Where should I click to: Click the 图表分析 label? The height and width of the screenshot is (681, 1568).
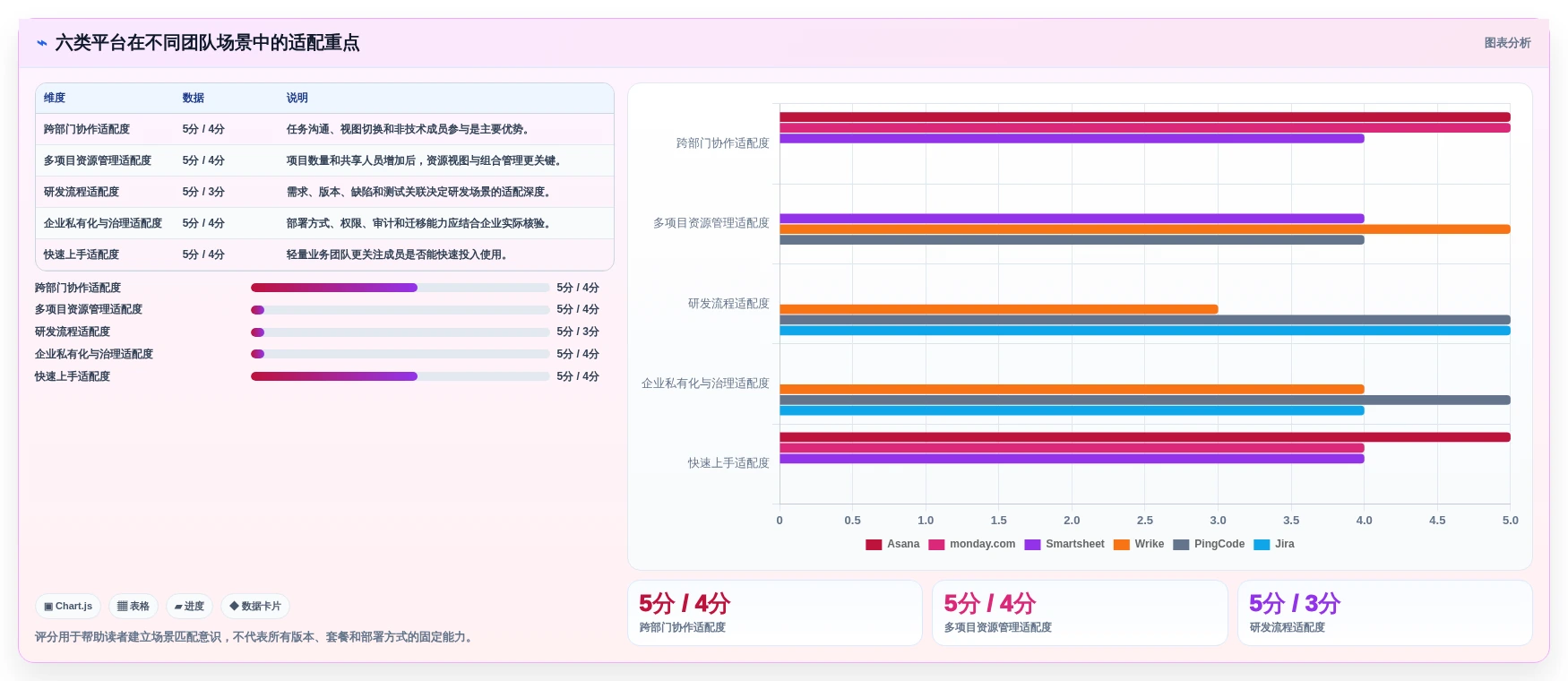pyautogui.click(x=1507, y=43)
